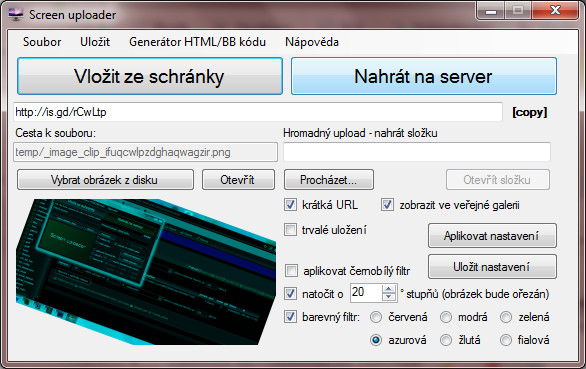Select the žlutá color filter

[446, 340]
